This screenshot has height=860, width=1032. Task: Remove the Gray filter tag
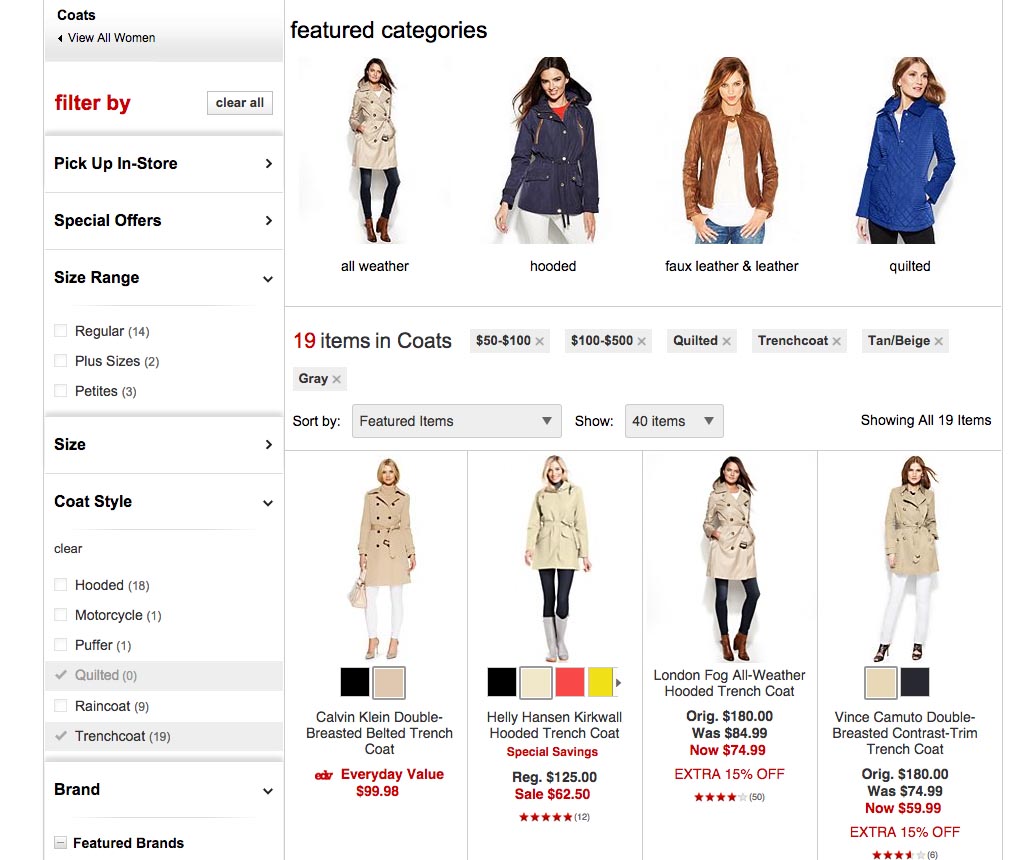[337, 380]
